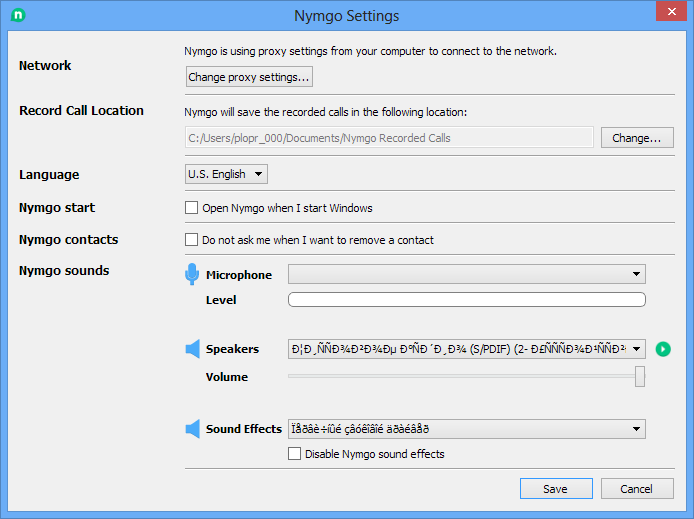Image resolution: width=694 pixels, height=519 pixels.
Task: Open the U.S. English language dropdown
Action: coord(226,174)
